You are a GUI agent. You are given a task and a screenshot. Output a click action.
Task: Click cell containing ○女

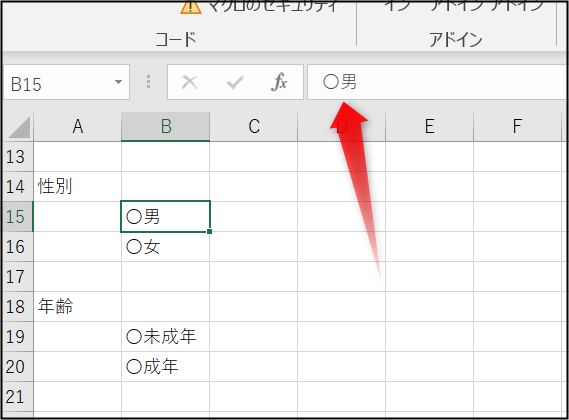pyautogui.click(x=165, y=247)
